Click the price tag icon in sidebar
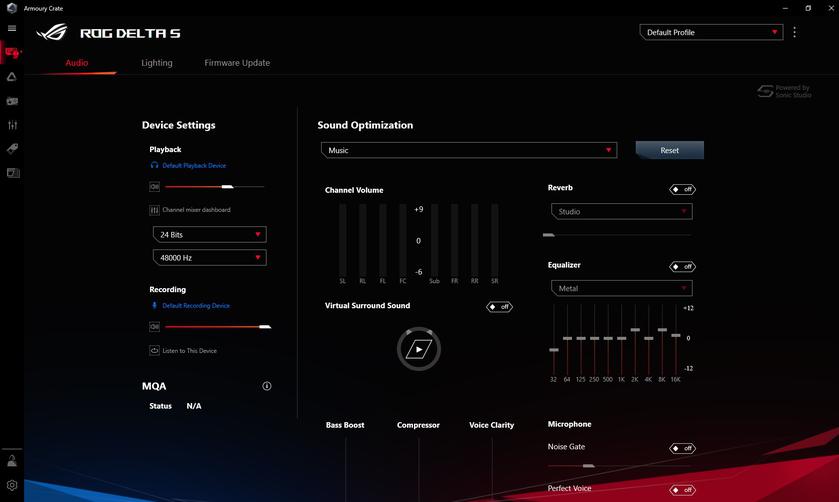Image resolution: width=839 pixels, height=502 pixels. coord(12,149)
